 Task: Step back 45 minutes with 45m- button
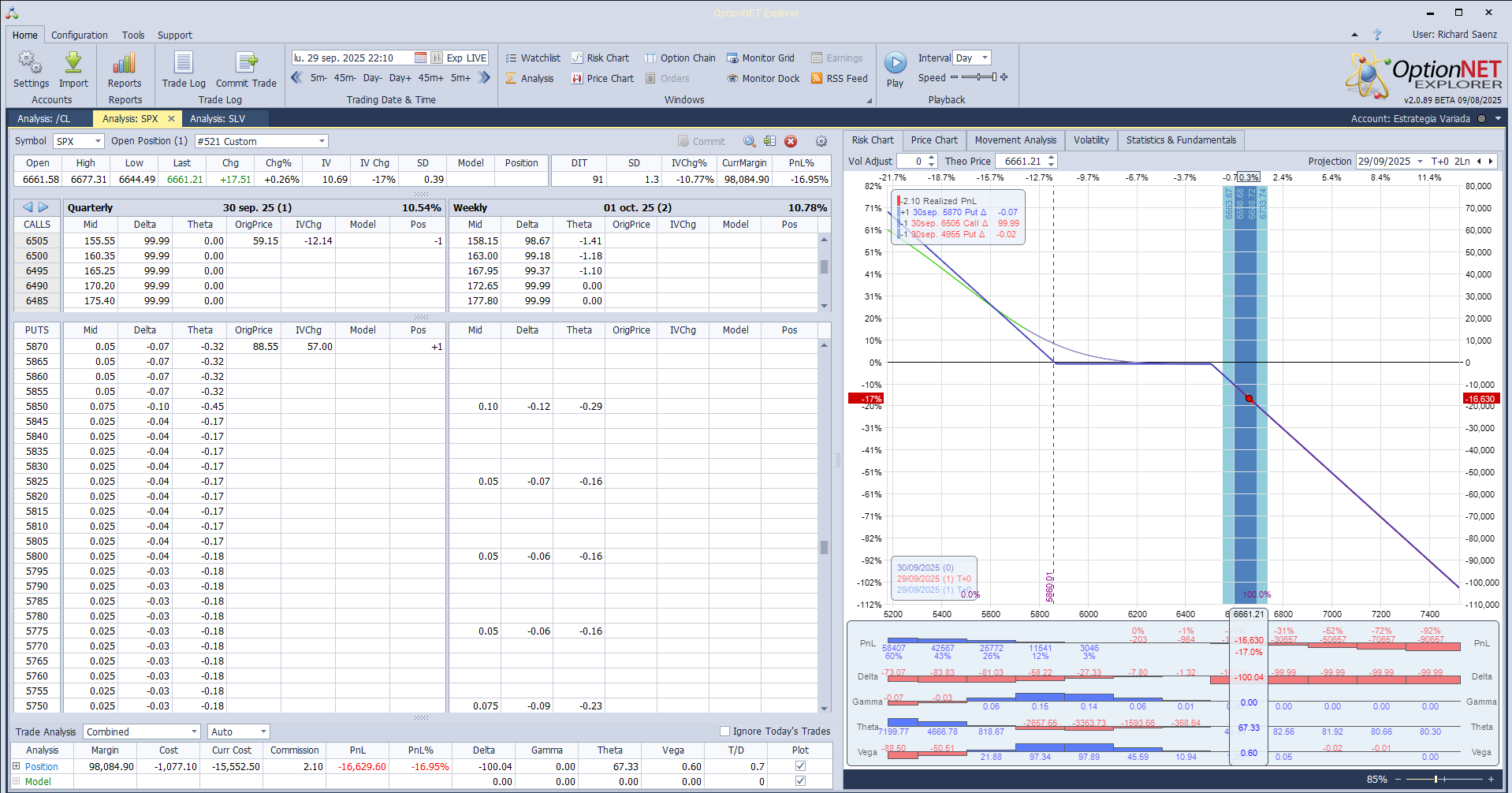coord(345,78)
